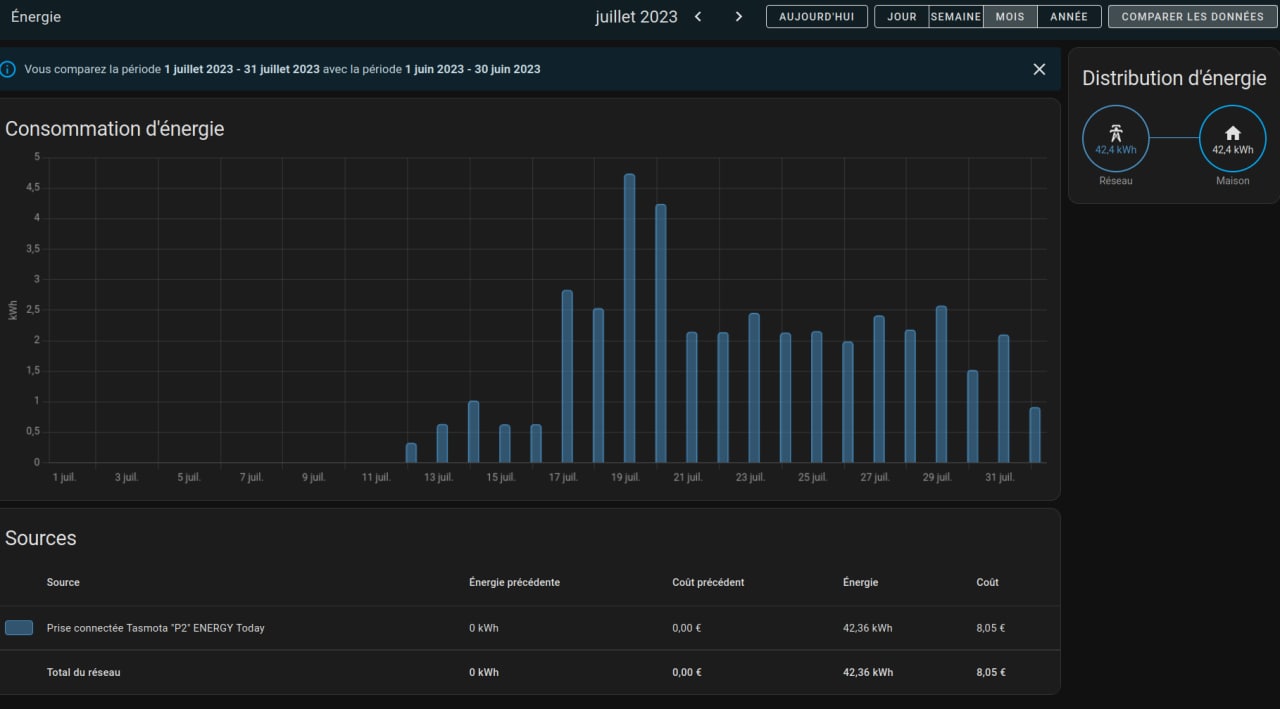Go to the previous month with left chevron
The image size is (1280, 709).
tap(698, 17)
